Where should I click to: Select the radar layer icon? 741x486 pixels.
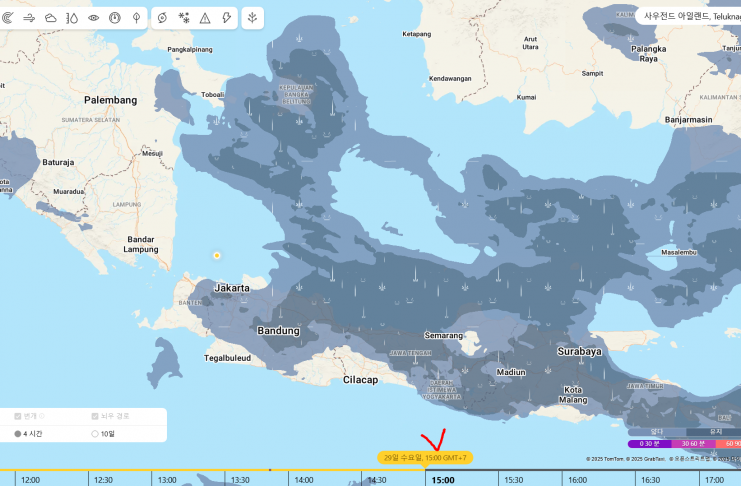(8, 17)
